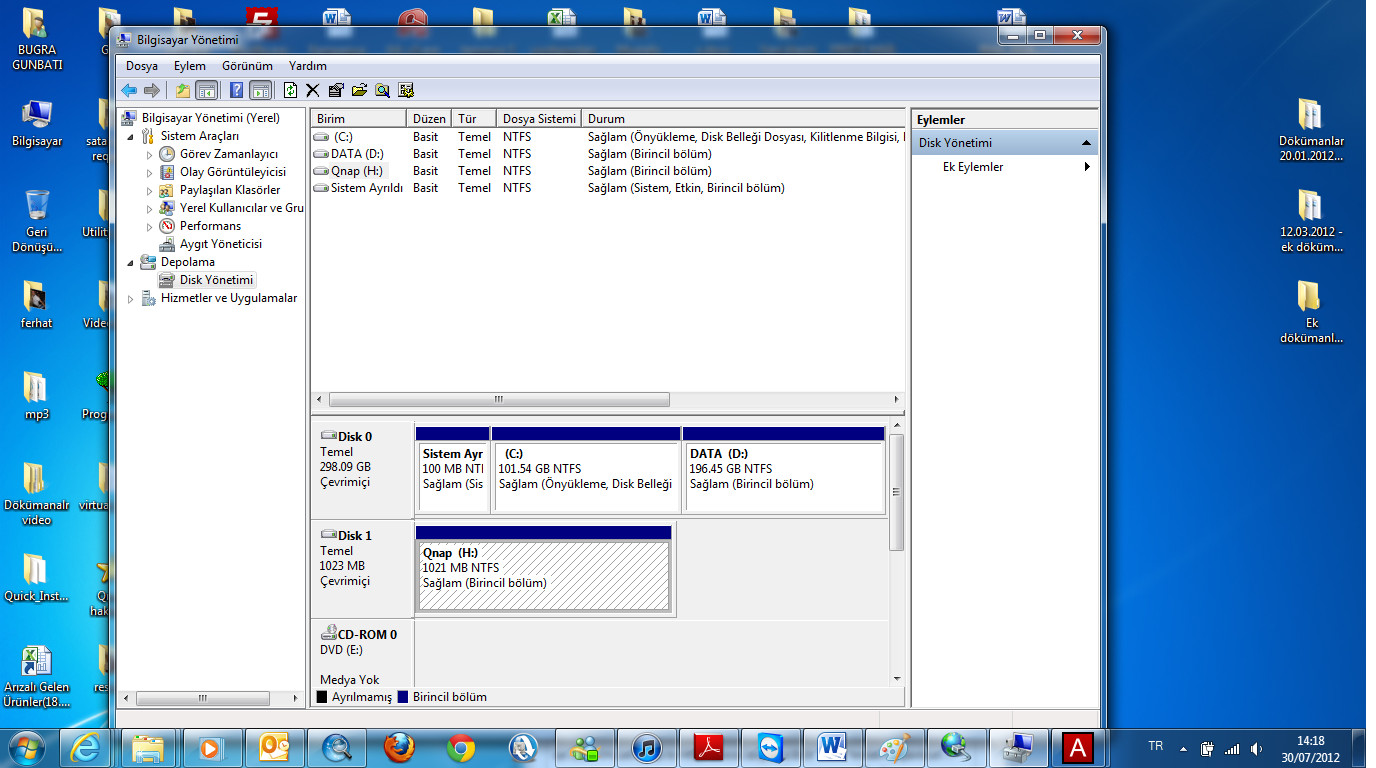1376x768 pixels.
Task: Expand the Yerel Kullanıcılar ve Gruplar node
Action: coord(149,208)
